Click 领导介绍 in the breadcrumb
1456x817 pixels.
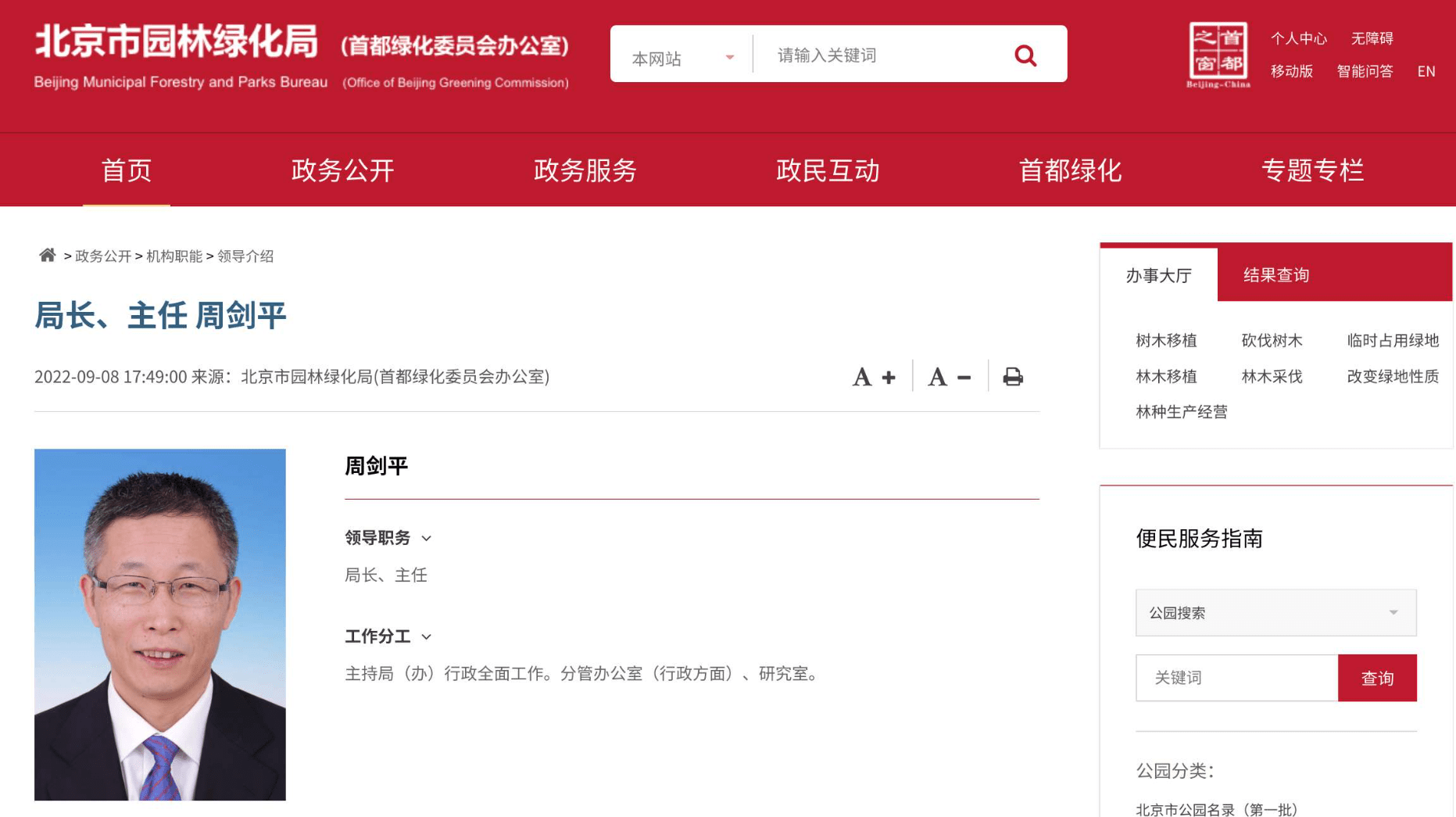coord(245,256)
